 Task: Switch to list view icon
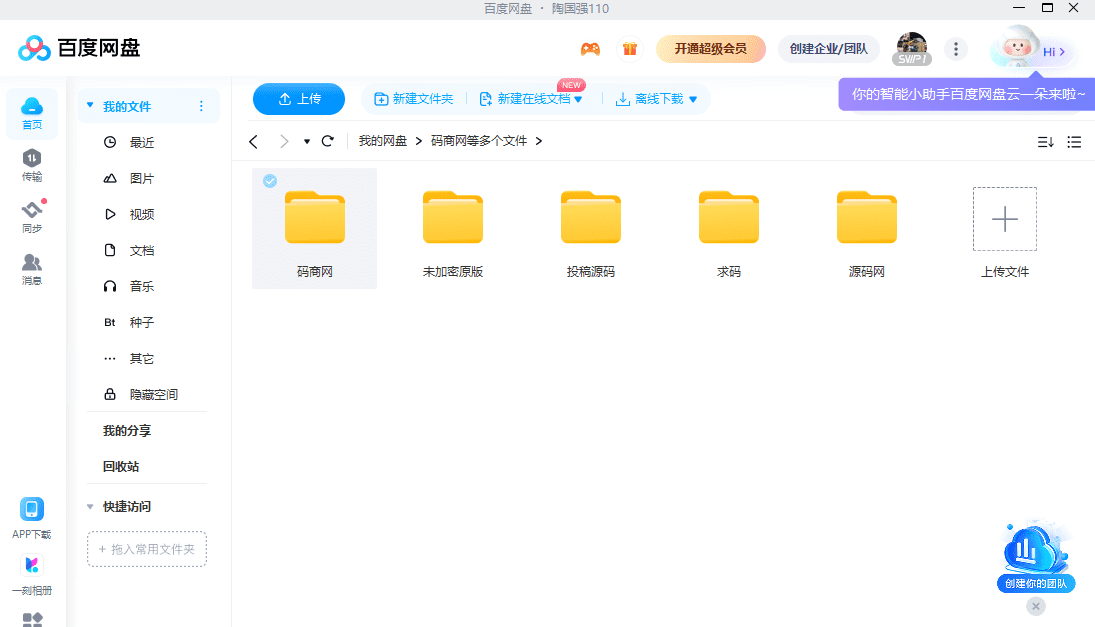(x=1074, y=142)
